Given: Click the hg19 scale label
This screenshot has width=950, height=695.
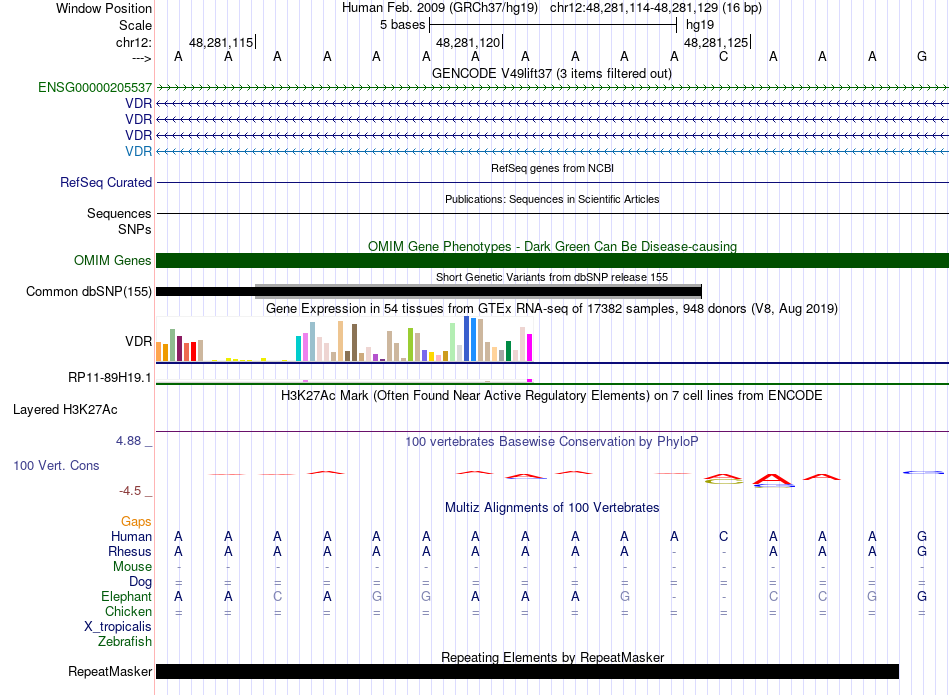Looking at the screenshot, I should [700, 25].
